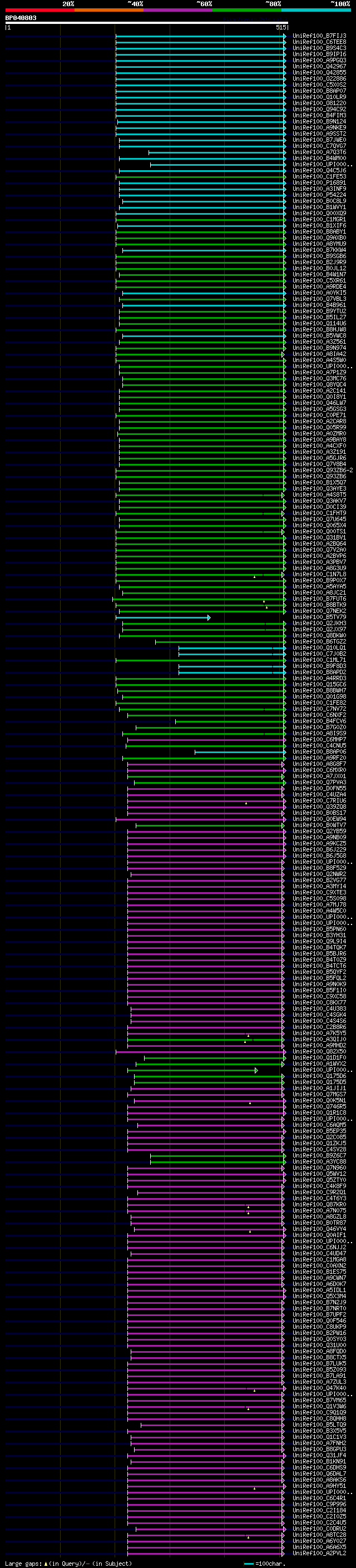The image size is (356, 1568).
Task: Select the UniRef100_C1FE82 label
Action: (x=319, y=703)
